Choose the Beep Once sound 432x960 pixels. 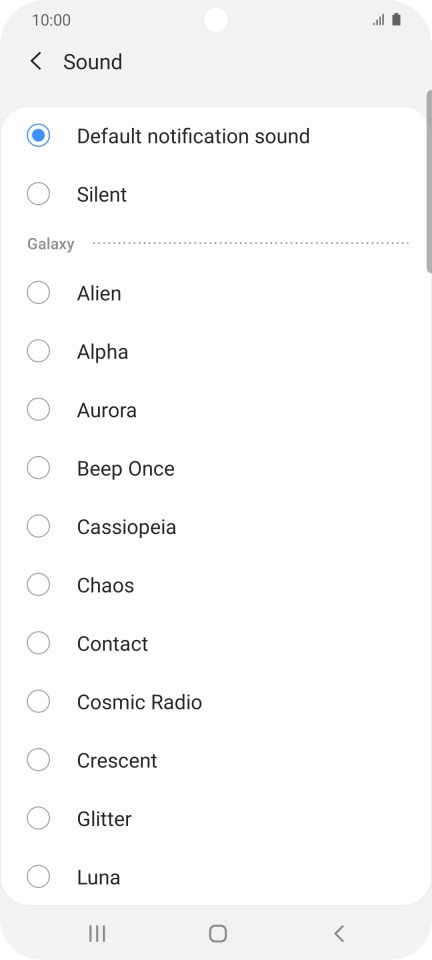(38, 468)
